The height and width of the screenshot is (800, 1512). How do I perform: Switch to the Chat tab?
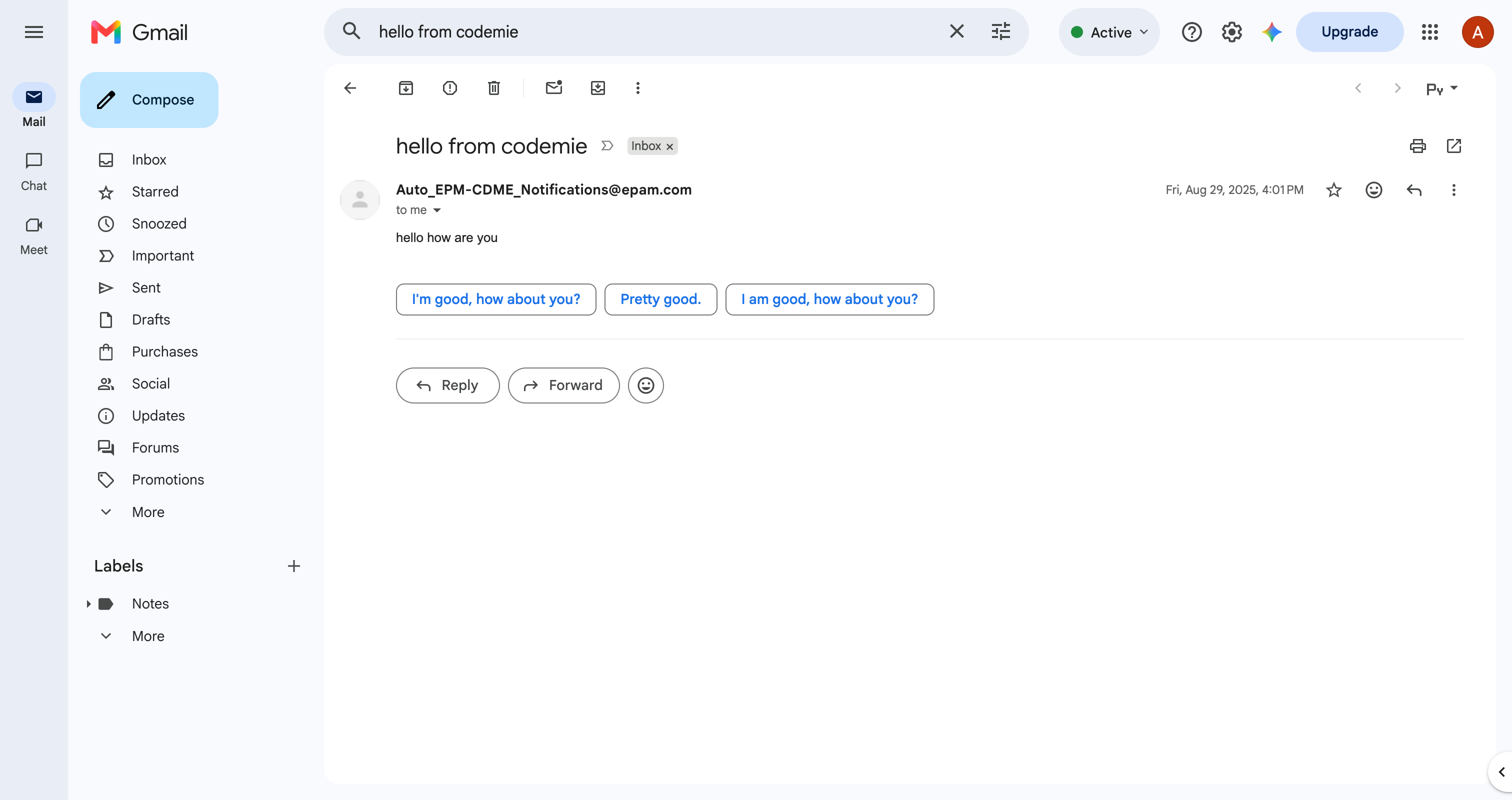pos(33,172)
